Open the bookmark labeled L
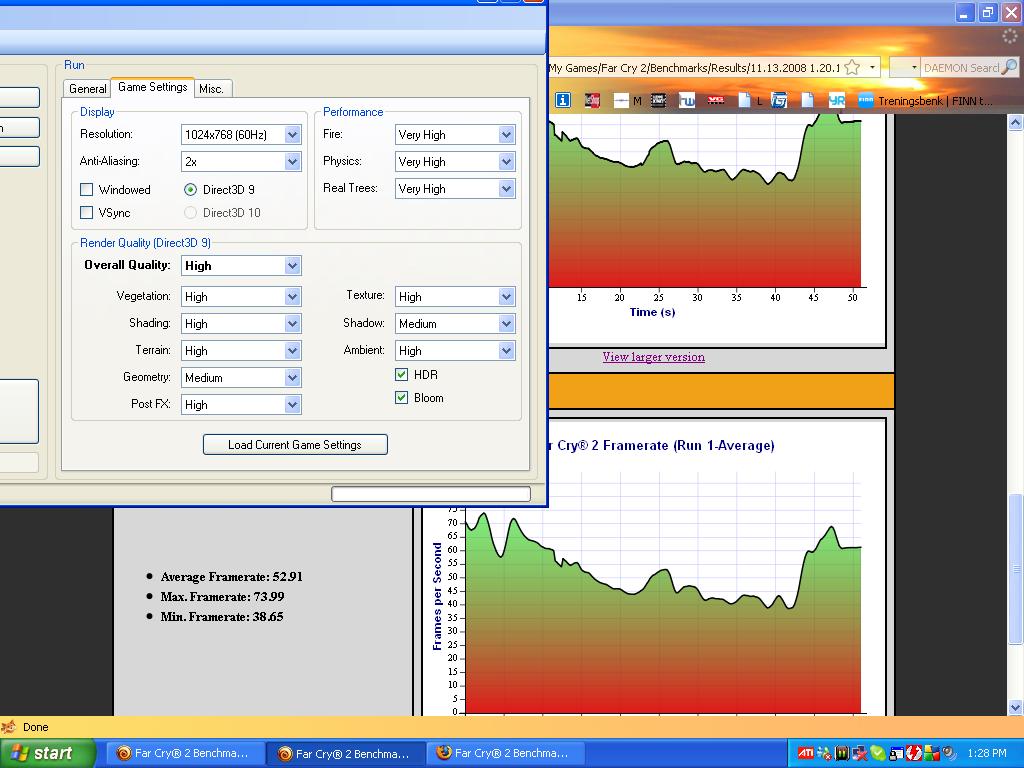This screenshot has width=1024, height=768. (x=750, y=100)
